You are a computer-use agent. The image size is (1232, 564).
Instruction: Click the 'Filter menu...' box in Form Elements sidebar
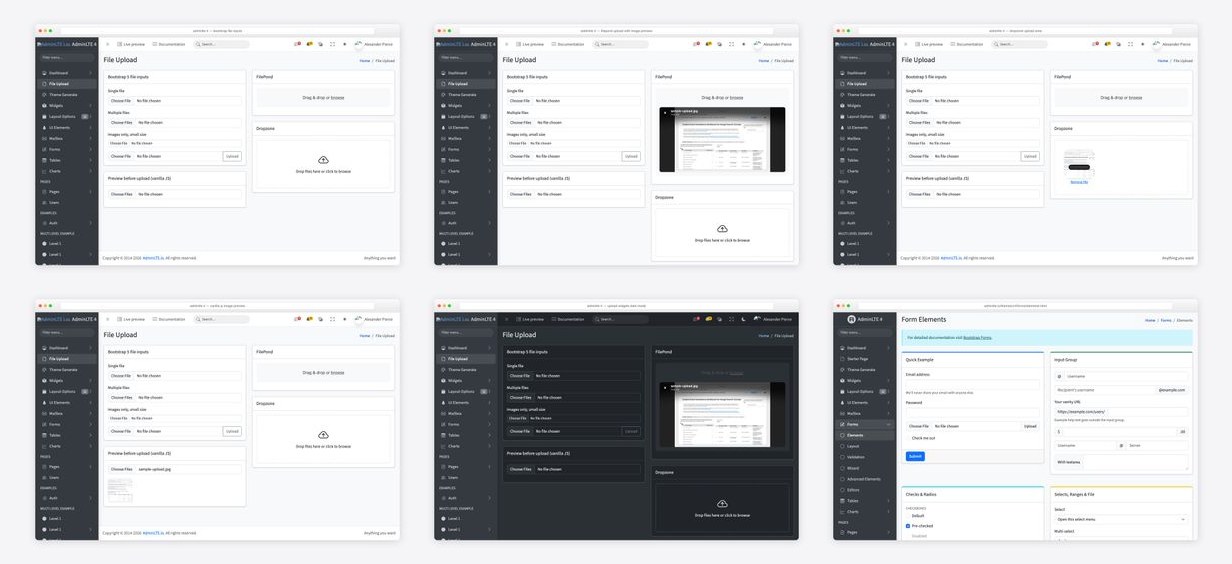point(865,332)
